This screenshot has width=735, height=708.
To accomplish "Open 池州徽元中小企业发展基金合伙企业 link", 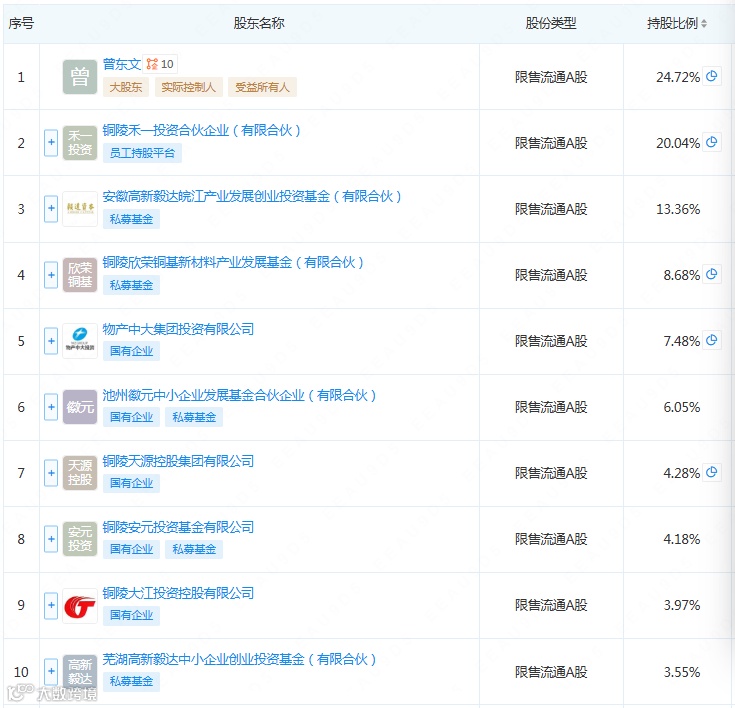I will tap(240, 395).
